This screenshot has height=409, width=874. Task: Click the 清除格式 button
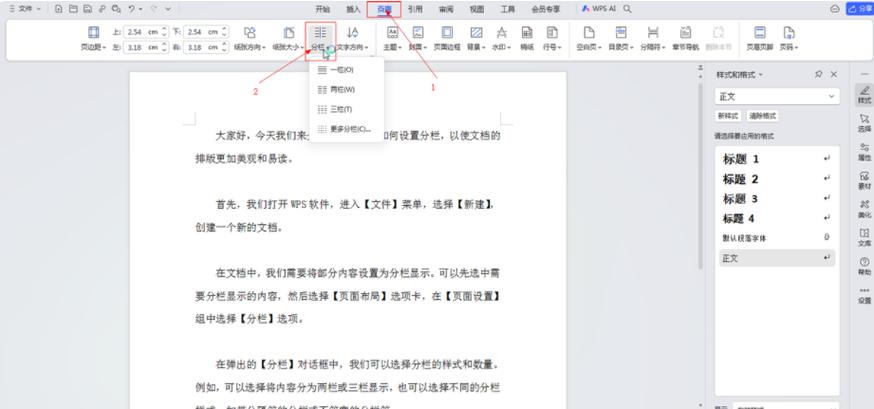762,116
